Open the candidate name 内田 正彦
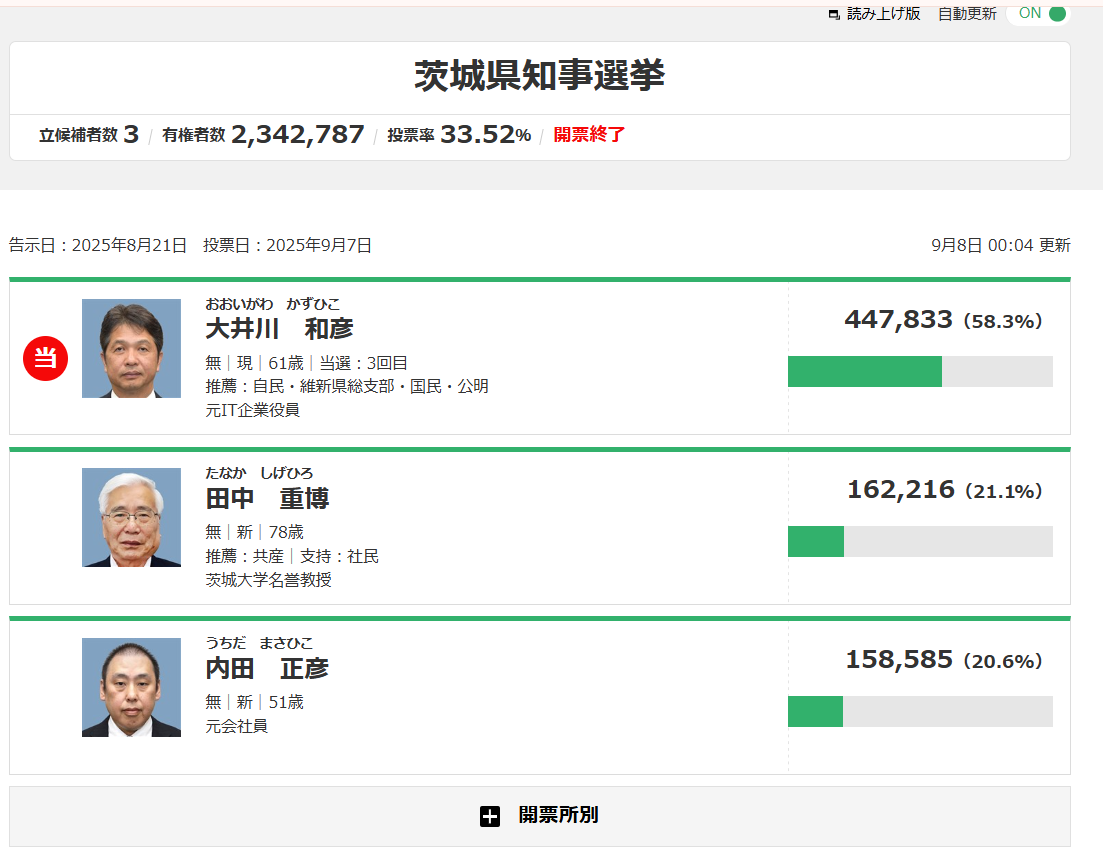This screenshot has height=862, width=1103. click(267, 669)
